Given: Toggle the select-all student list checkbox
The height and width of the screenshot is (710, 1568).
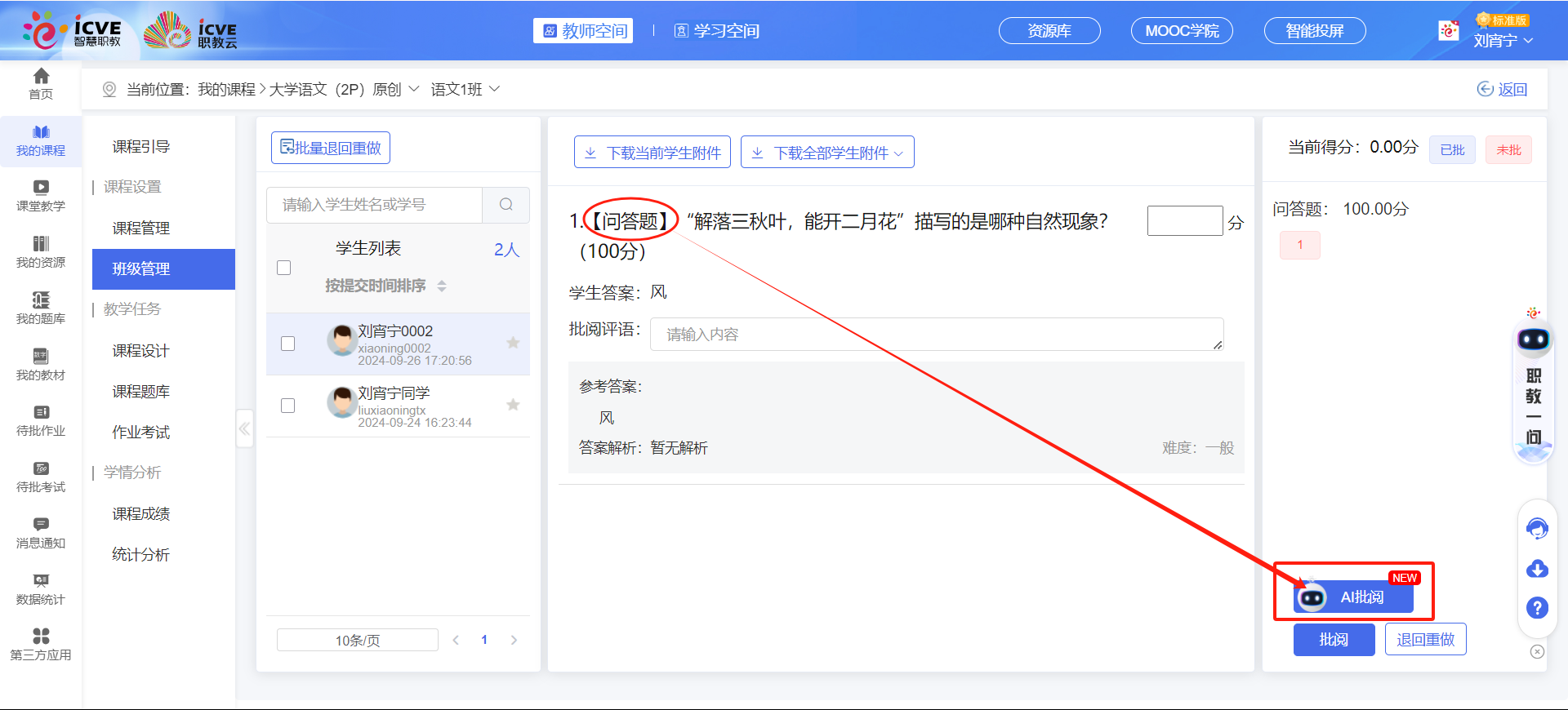Looking at the screenshot, I should pyautogui.click(x=284, y=268).
